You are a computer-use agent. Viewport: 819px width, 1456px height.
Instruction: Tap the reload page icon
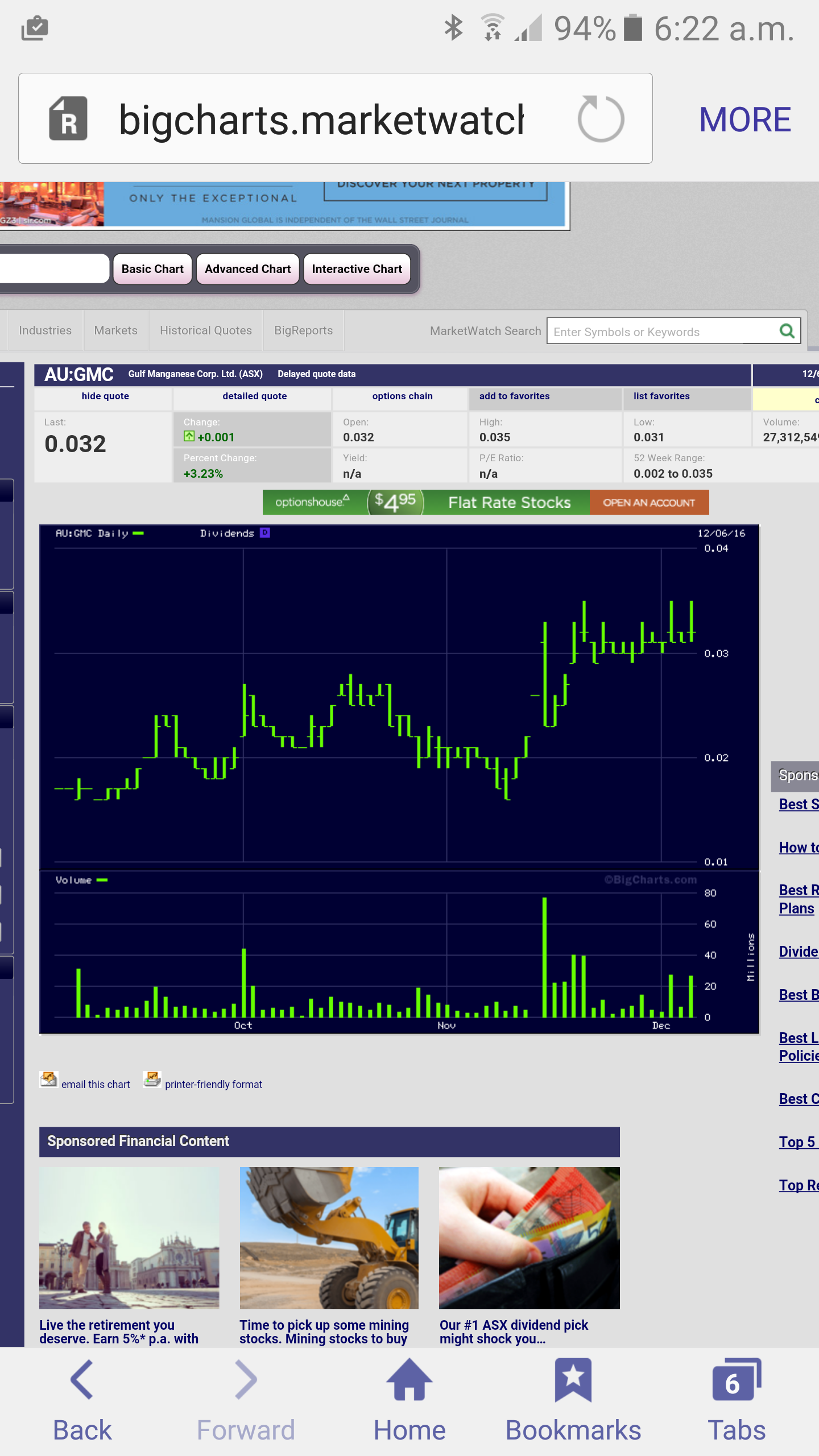click(601, 119)
